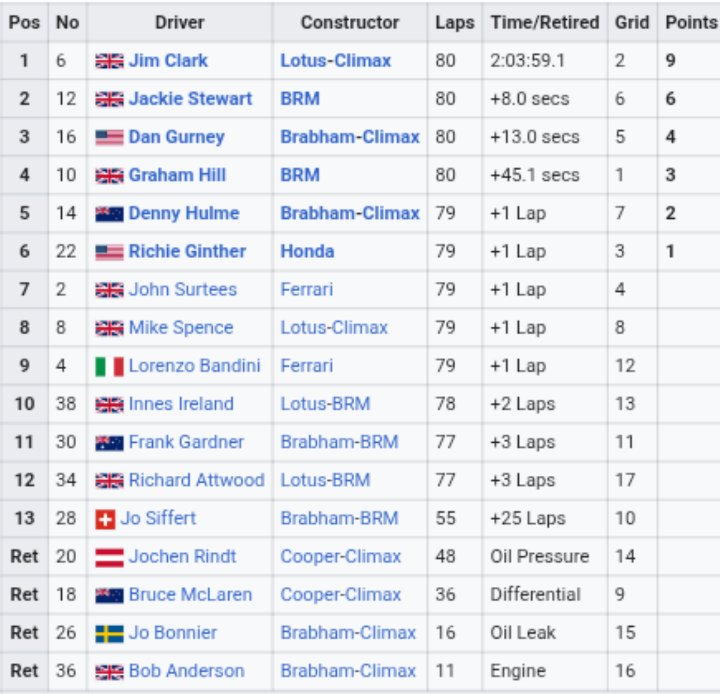The width and height of the screenshot is (720, 694).
Task: Click the UK flag beside Graham Hill
Action: [109, 175]
